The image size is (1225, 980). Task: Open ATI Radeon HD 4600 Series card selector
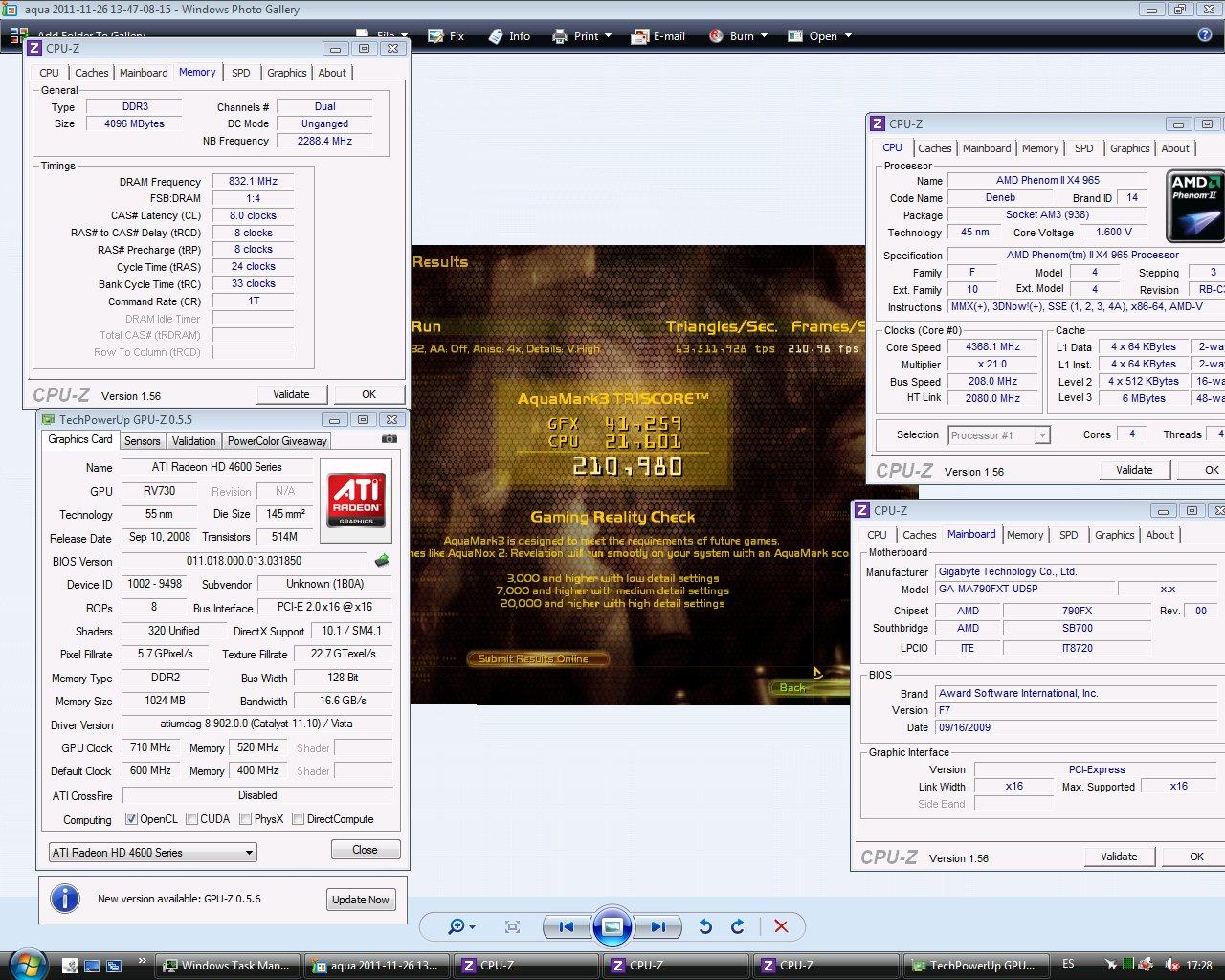[153, 852]
